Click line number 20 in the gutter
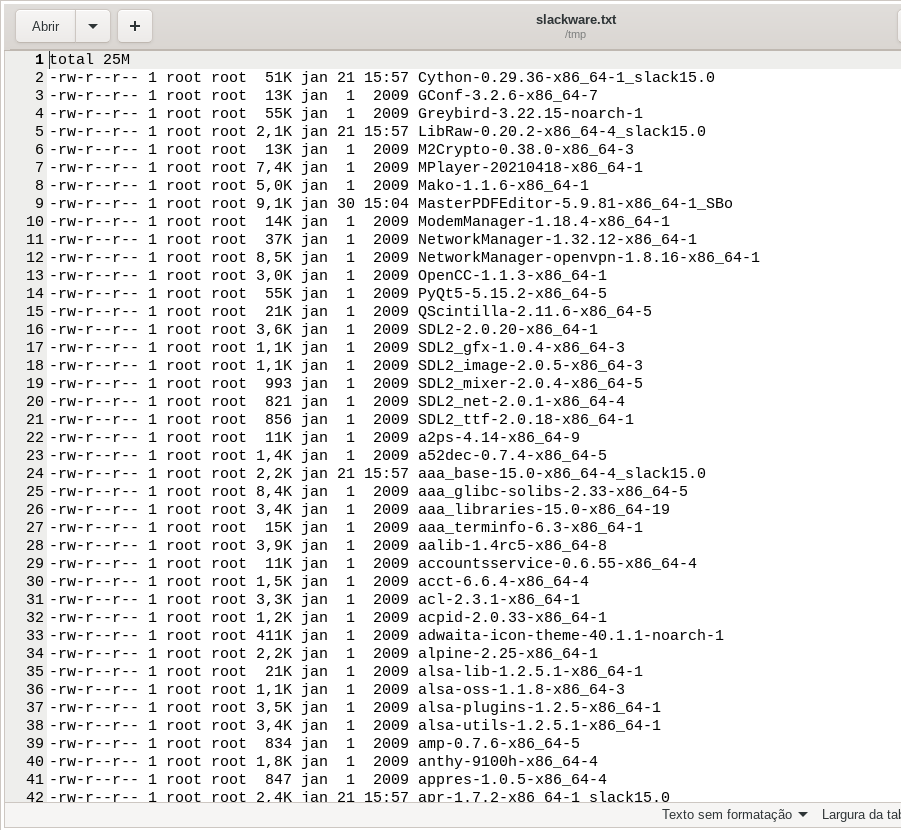Viewport: 901px width, 830px height. tap(34, 401)
